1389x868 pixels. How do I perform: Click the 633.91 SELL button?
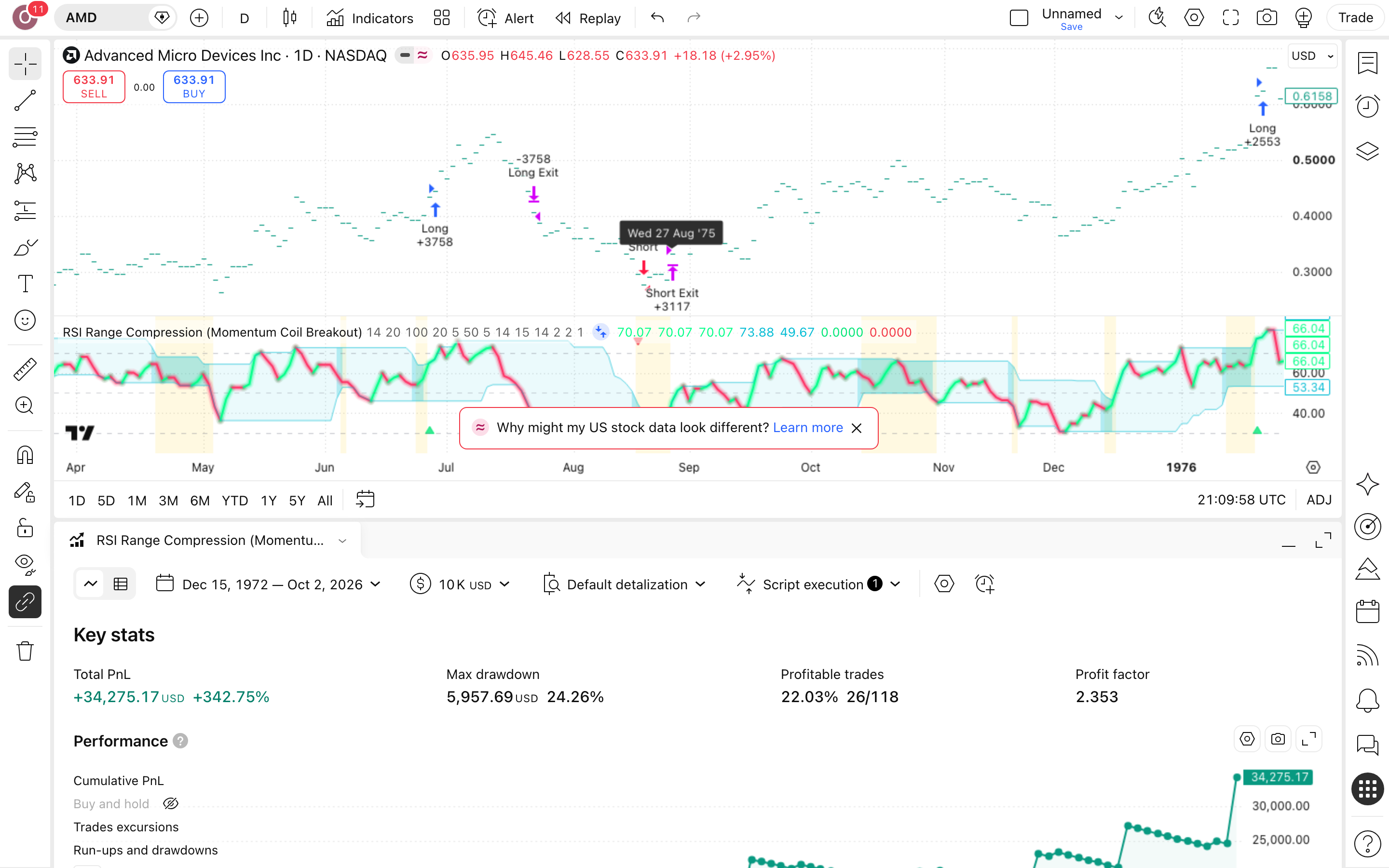pos(94,87)
